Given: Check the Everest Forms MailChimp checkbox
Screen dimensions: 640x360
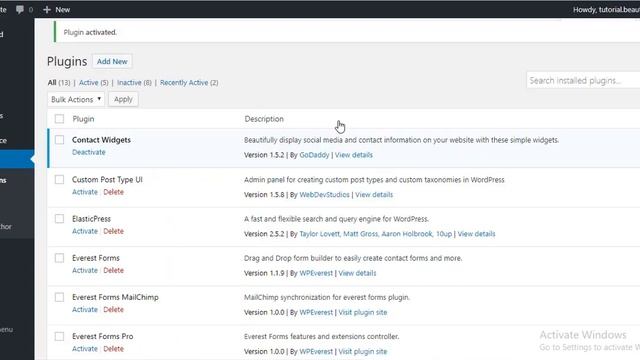Looking at the screenshot, I should [x=59, y=297].
